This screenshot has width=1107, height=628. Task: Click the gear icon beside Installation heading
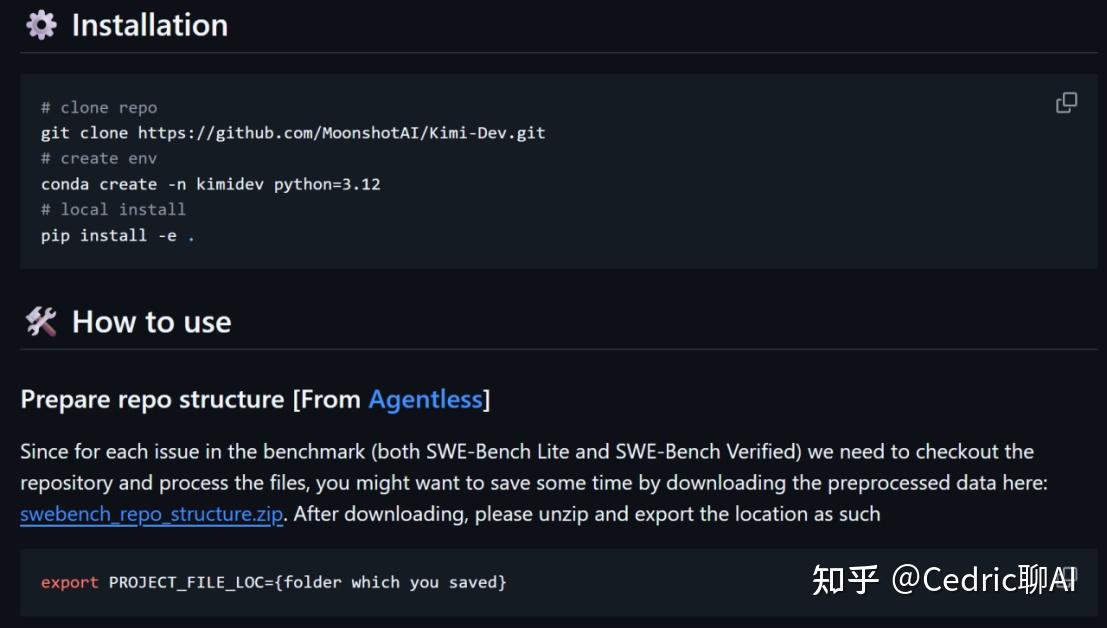[38, 24]
